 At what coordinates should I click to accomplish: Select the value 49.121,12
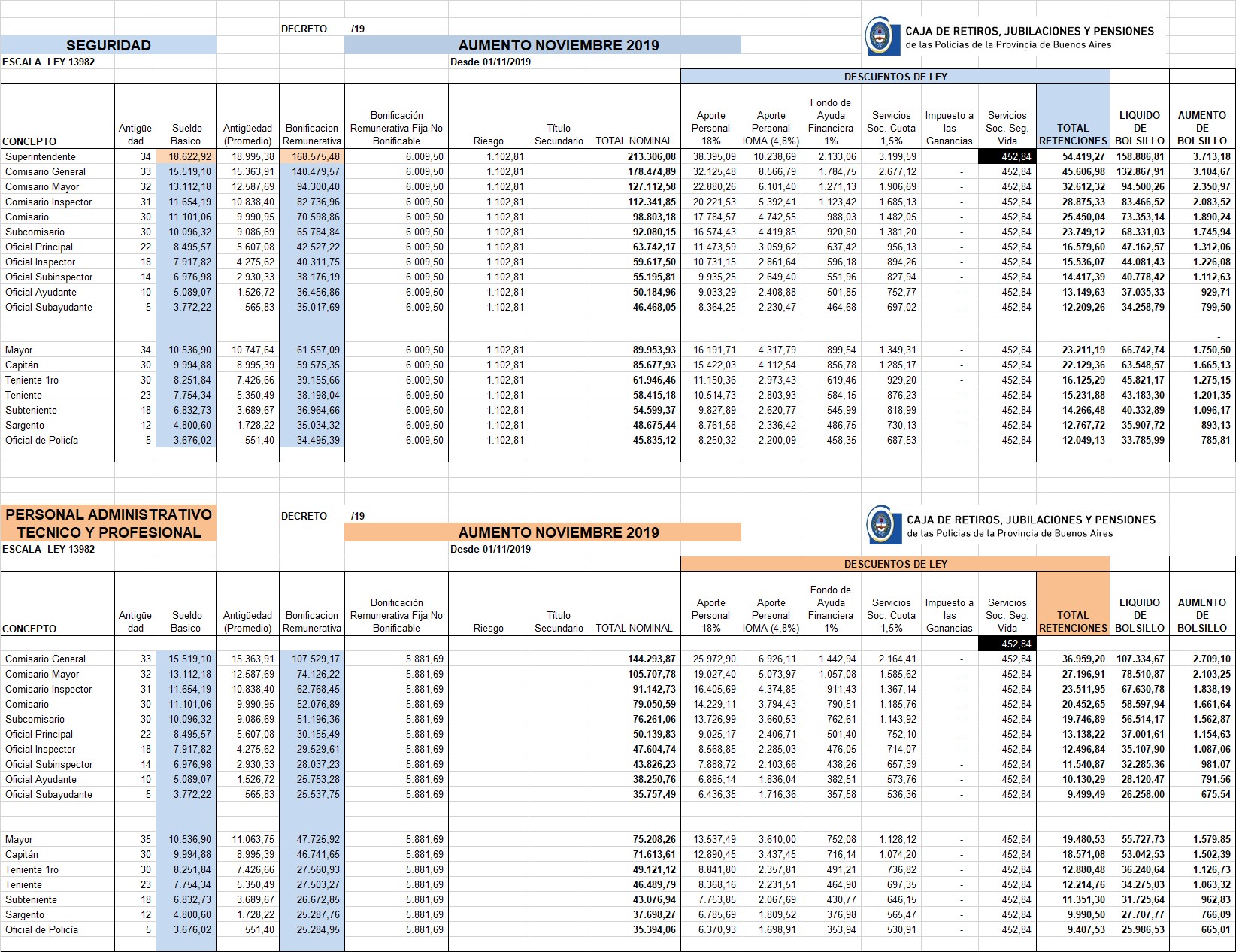[654, 869]
